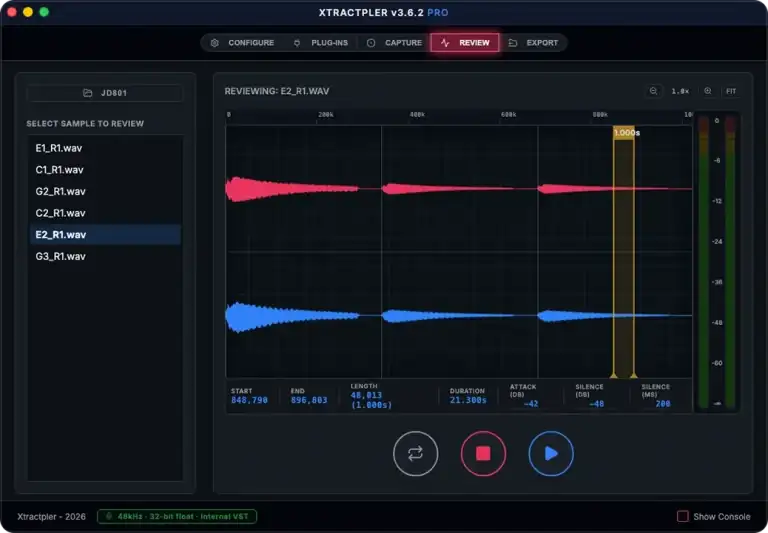The height and width of the screenshot is (533, 768).
Task: Click the clock icon in Capture tab
Action: click(x=371, y=43)
